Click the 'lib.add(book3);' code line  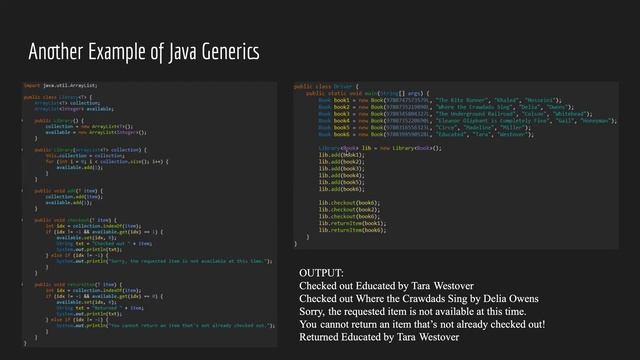[342, 169]
